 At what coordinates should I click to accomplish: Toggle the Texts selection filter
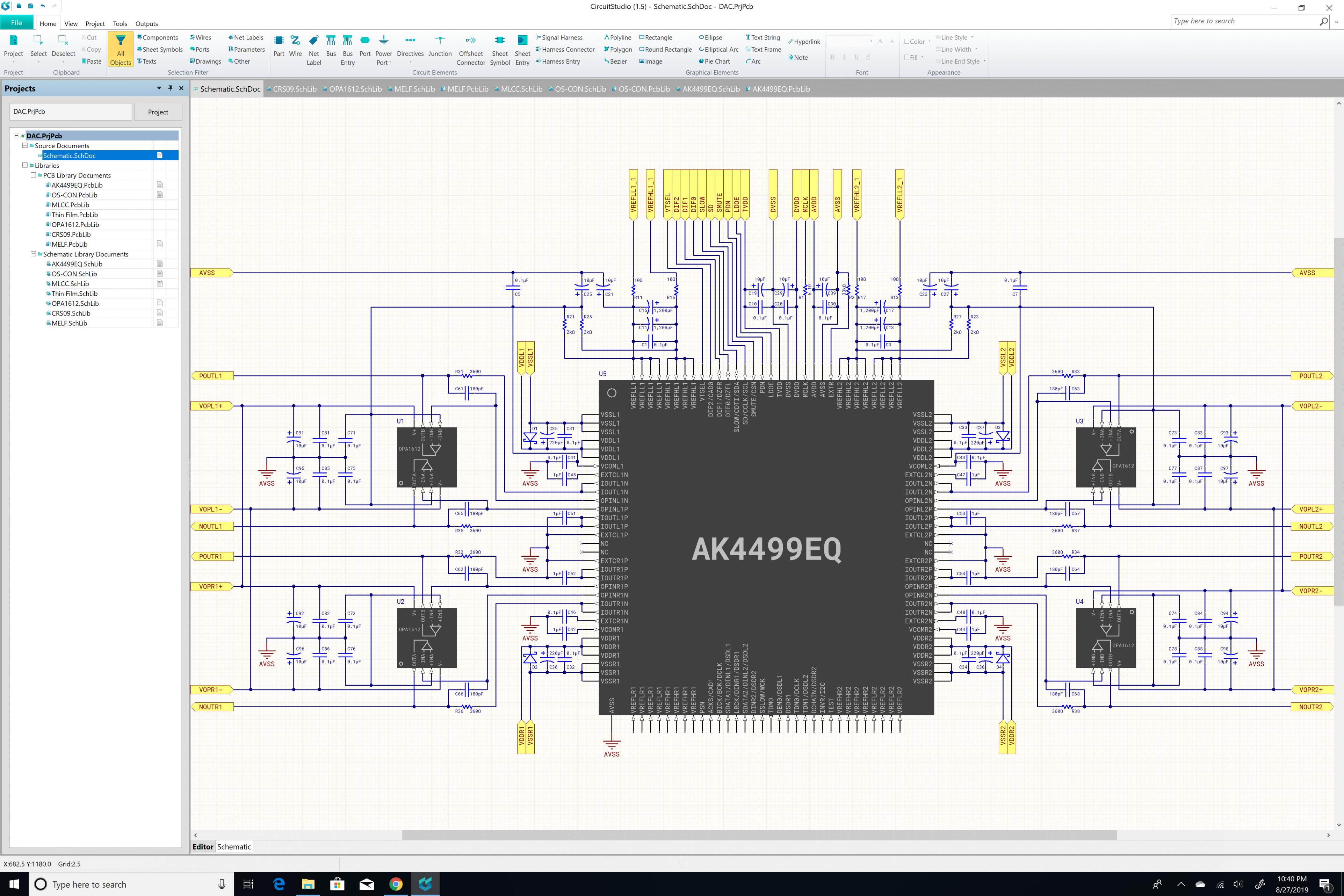147,61
